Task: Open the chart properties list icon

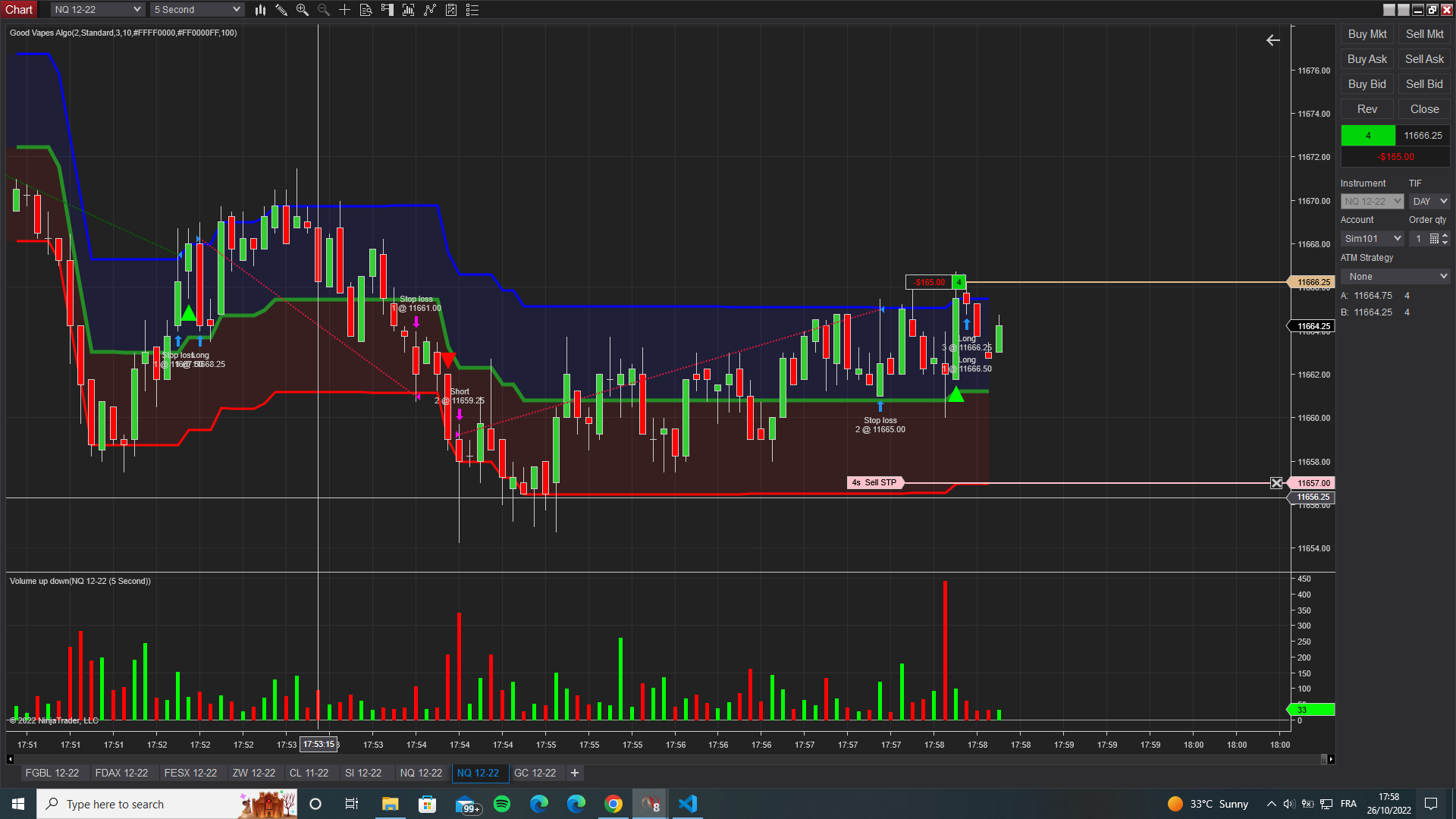Action: (472, 10)
